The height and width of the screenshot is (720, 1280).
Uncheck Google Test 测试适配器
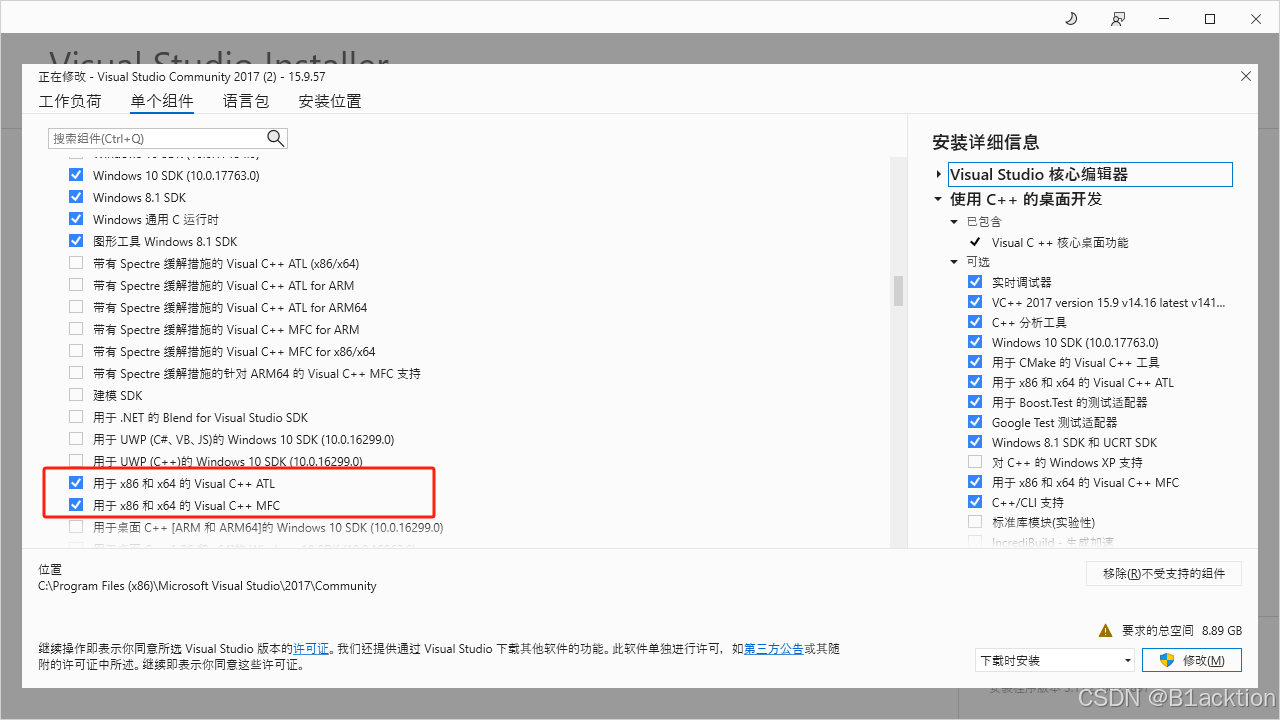coord(975,422)
